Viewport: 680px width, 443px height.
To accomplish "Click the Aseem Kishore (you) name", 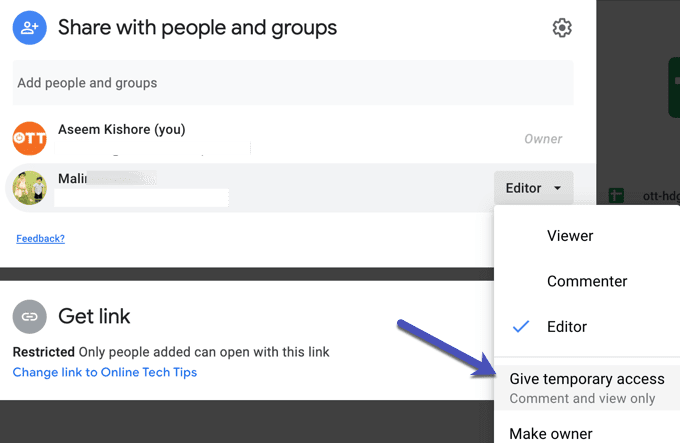I will pyautogui.click(x=121, y=130).
